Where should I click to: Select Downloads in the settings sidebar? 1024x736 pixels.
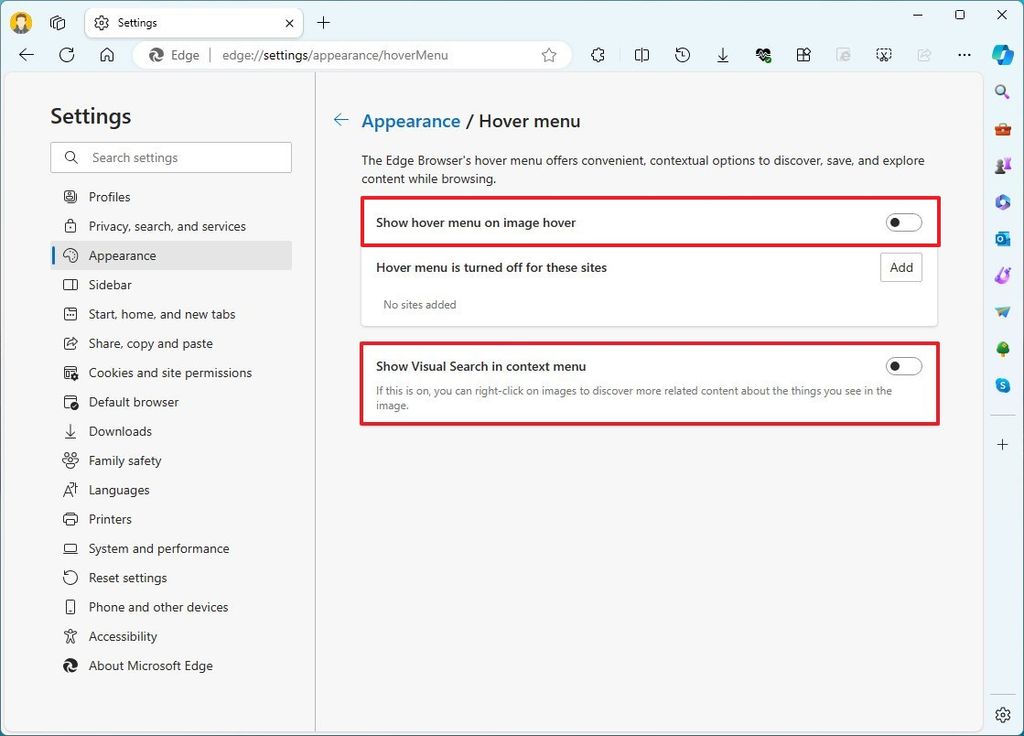click(x=120, y=431)
